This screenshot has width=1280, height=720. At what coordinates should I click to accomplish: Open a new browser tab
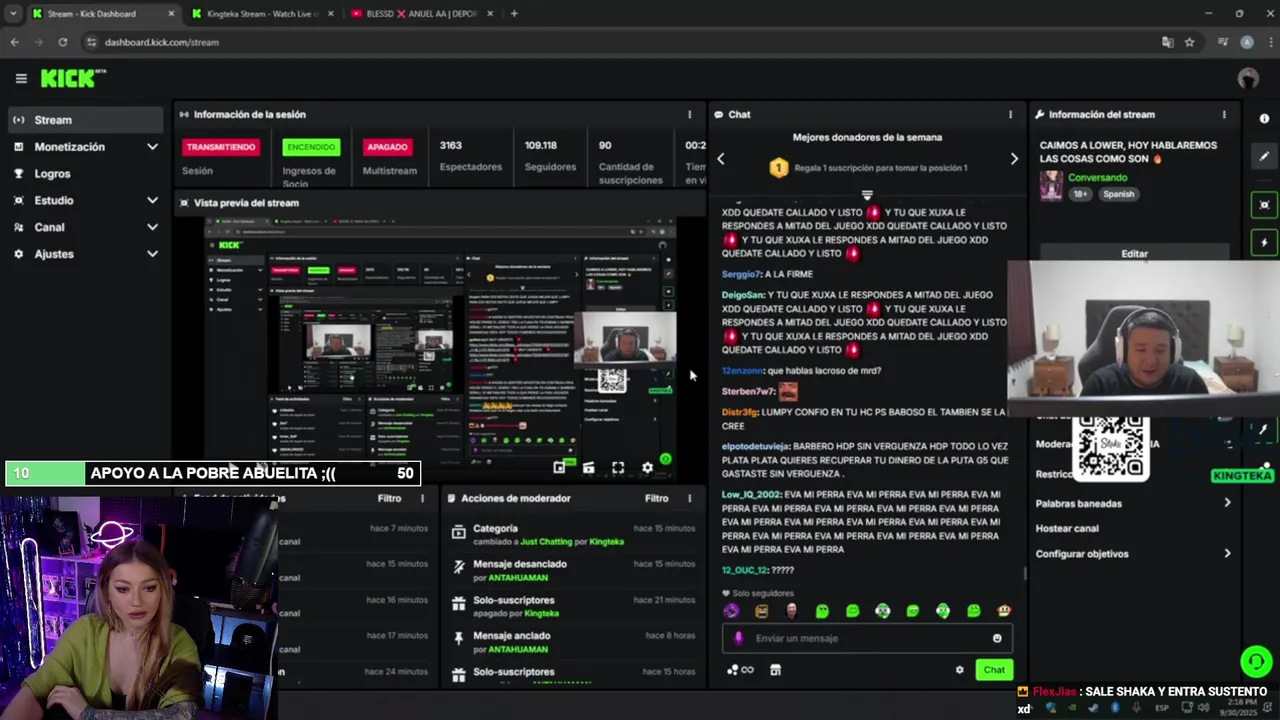[x=514, y=14]
